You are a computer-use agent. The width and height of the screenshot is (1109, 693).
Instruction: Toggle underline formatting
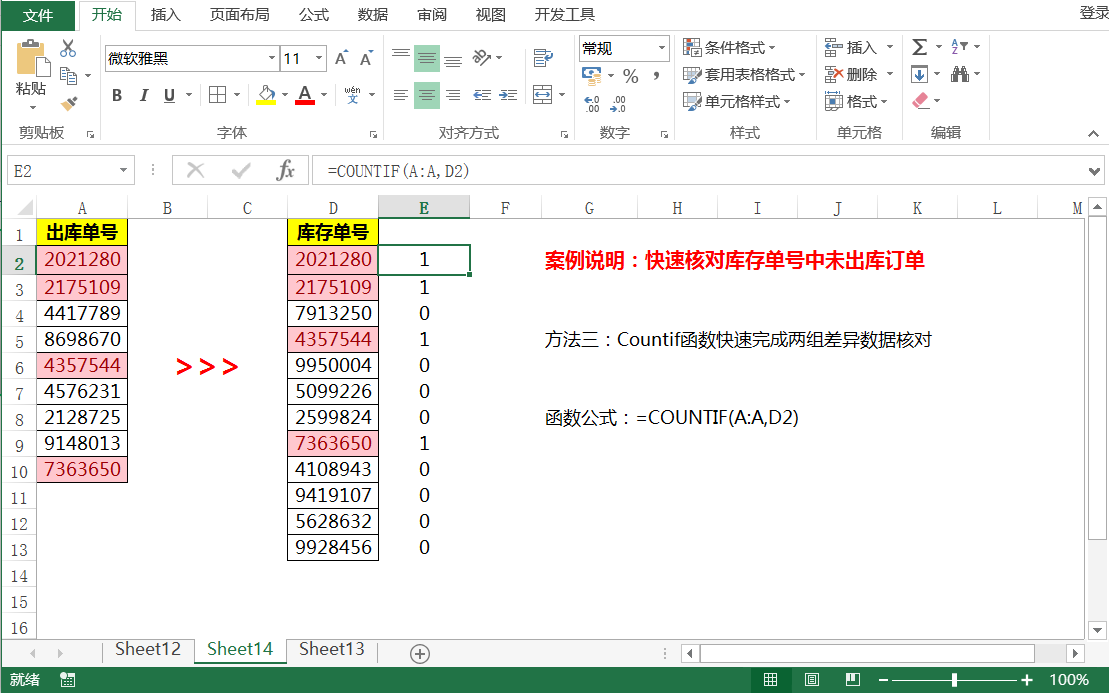tap(170, 95)
